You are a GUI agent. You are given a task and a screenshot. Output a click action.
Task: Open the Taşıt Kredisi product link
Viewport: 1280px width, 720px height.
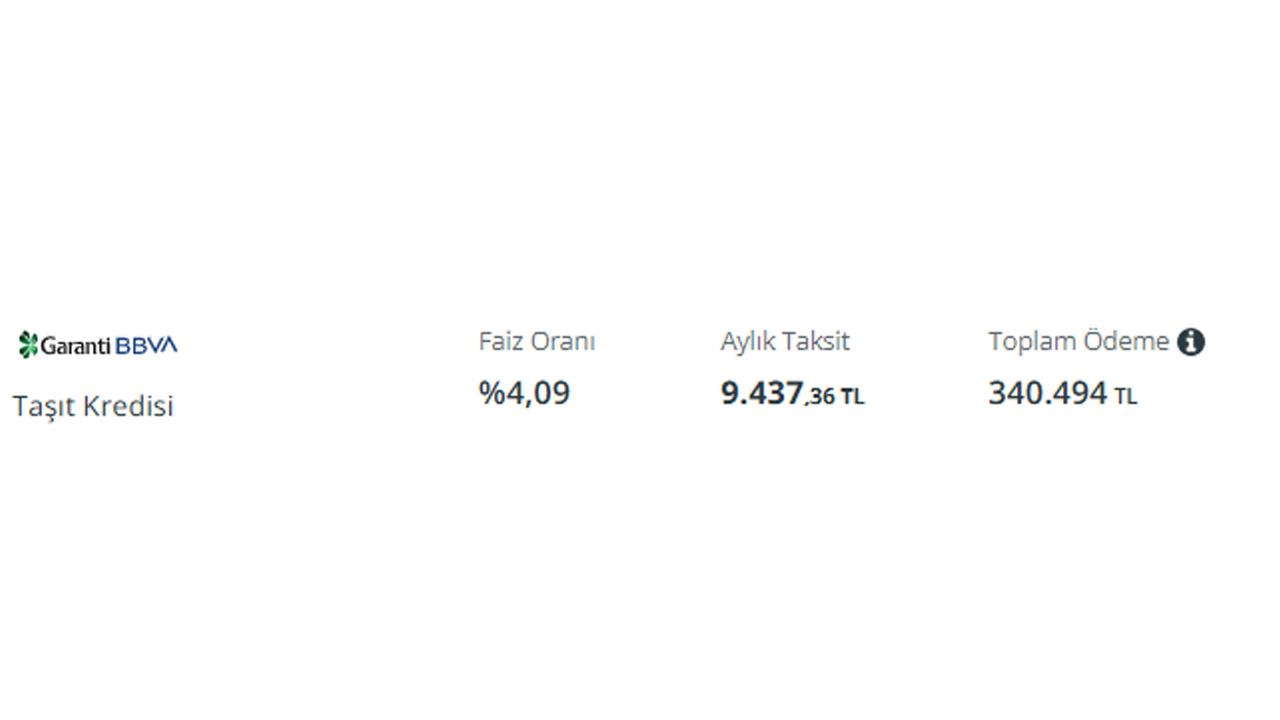coord(93,406)
